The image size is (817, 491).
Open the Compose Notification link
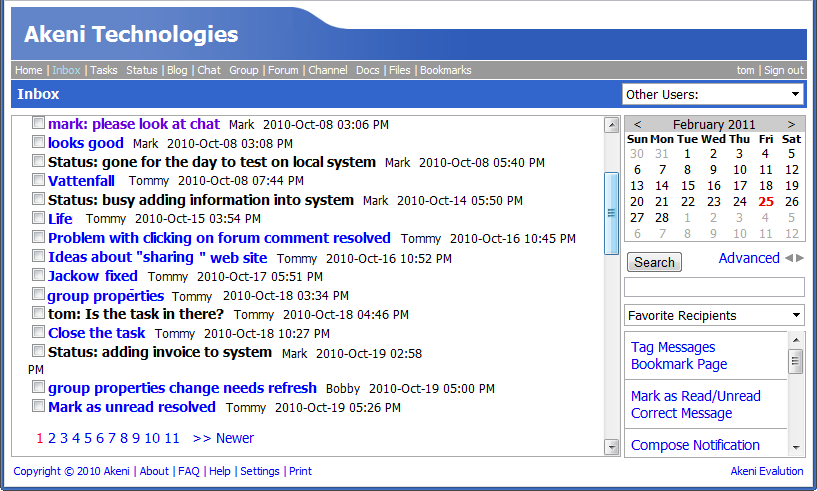(695, 445)
